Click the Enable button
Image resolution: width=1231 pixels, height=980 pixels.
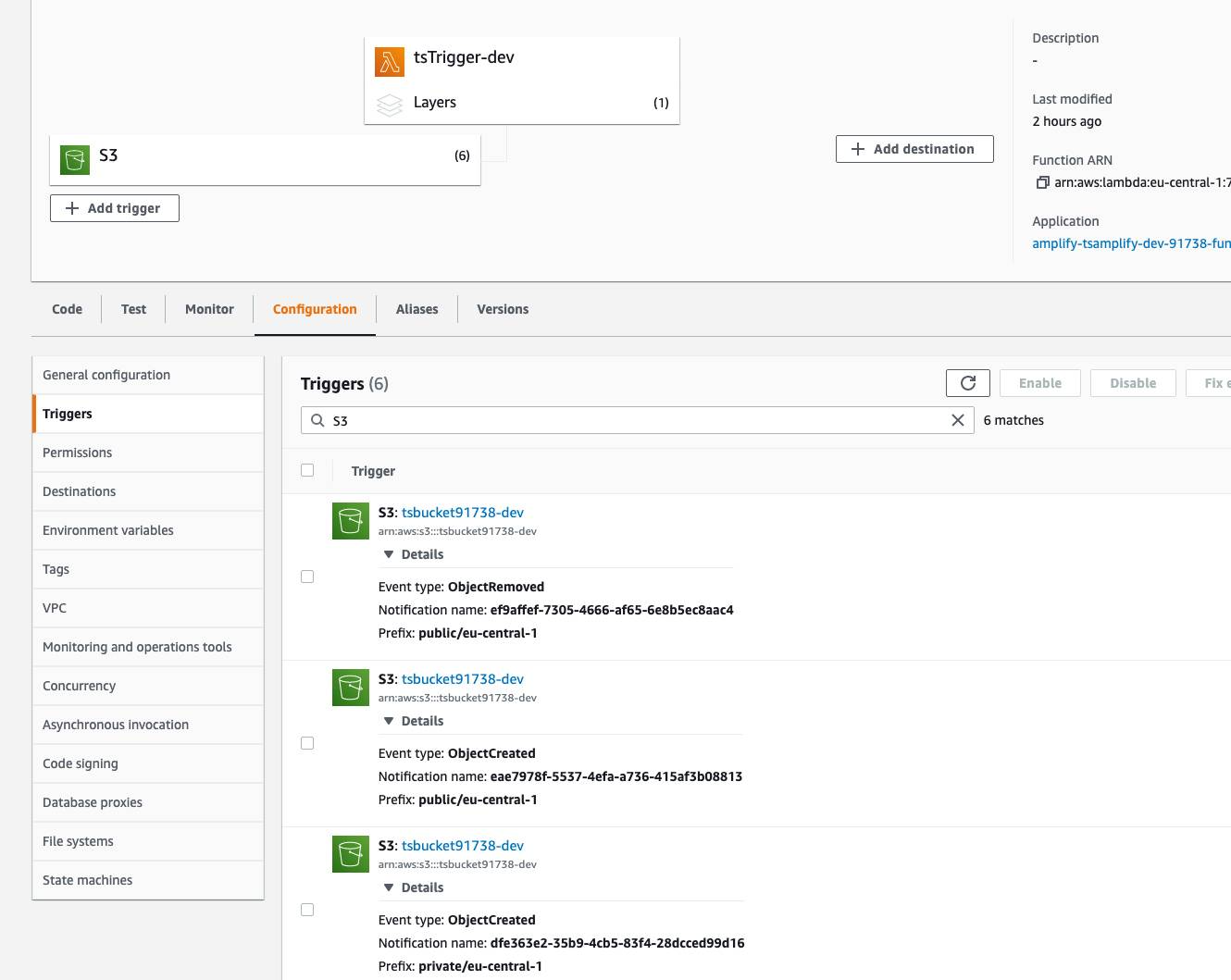[x=1040, y=383]
